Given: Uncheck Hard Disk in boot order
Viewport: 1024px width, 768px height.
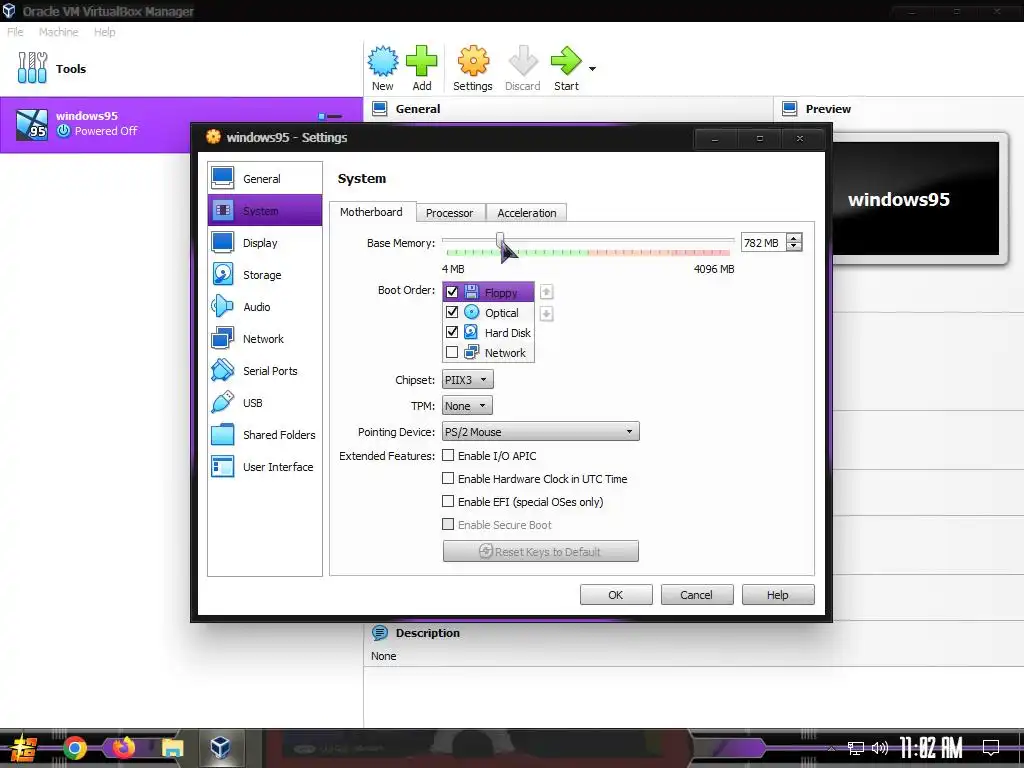Looking at the screenshot, I should click(x=452, y=332).
